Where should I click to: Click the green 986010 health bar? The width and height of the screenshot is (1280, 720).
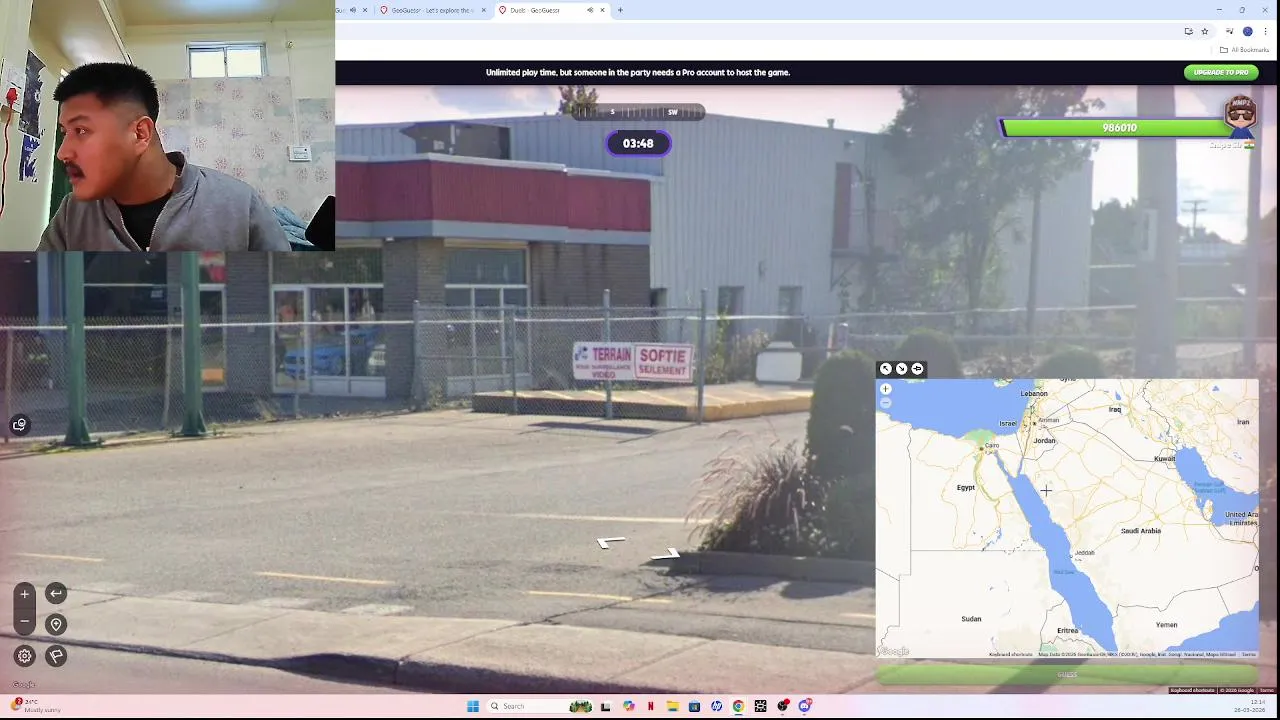click(x=1118, y=128)
